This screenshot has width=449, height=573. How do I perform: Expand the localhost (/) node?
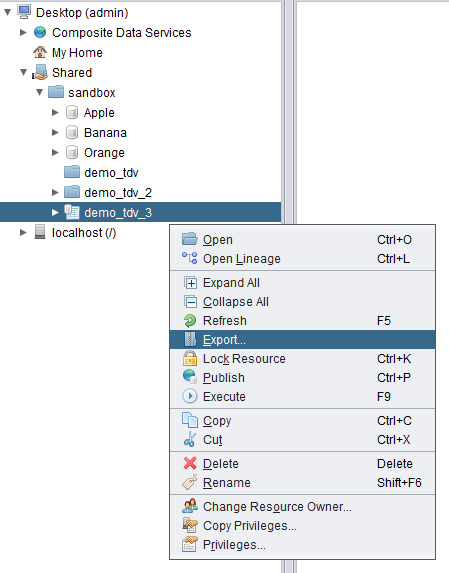point(23,232)
